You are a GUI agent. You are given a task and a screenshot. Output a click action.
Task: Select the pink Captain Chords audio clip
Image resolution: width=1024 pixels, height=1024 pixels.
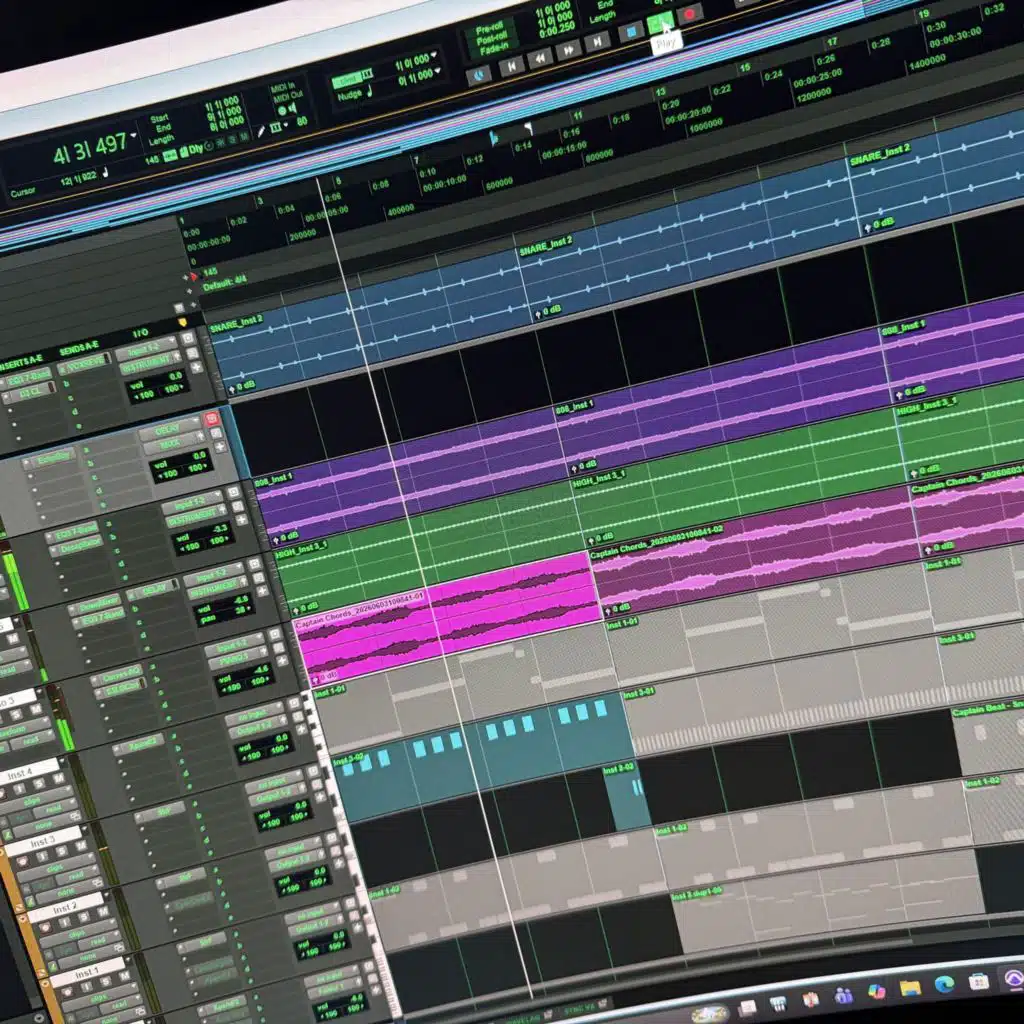(x=447, y=619)
